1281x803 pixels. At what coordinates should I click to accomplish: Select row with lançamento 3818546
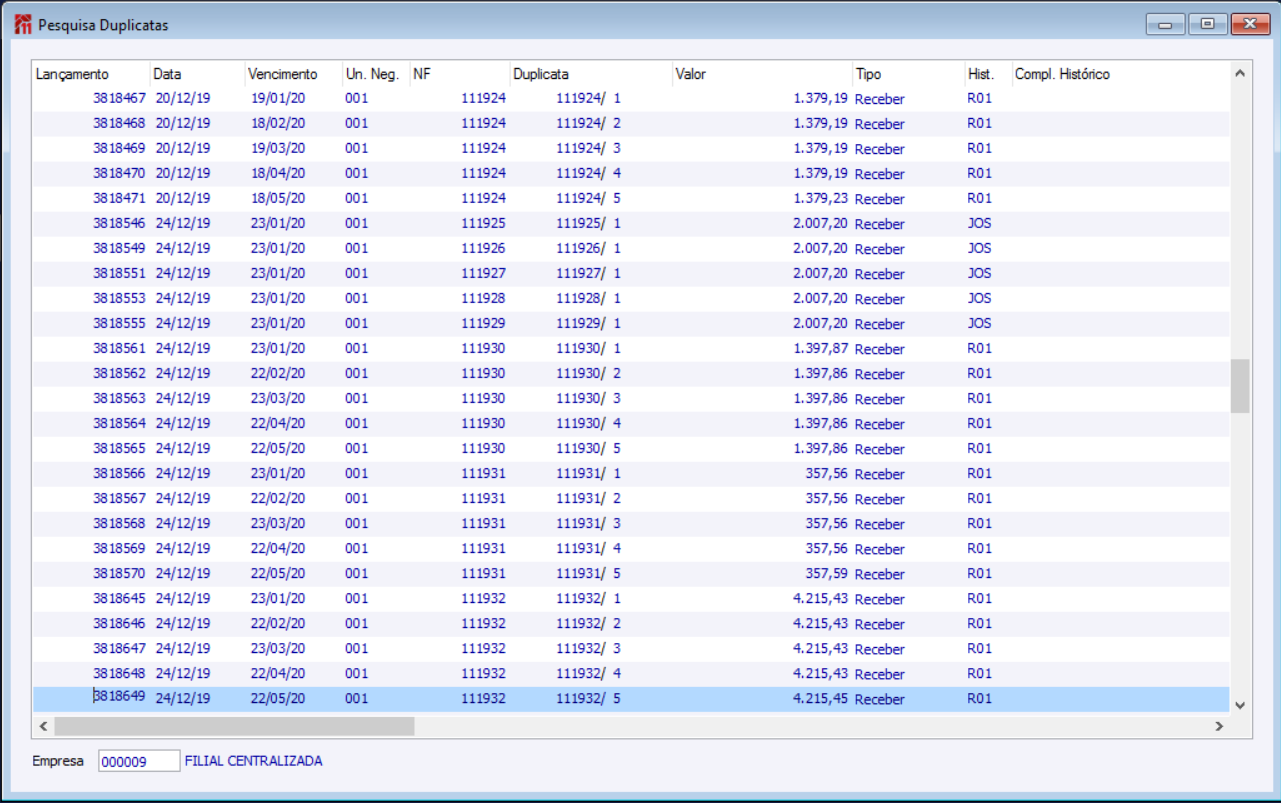(631, 224)
